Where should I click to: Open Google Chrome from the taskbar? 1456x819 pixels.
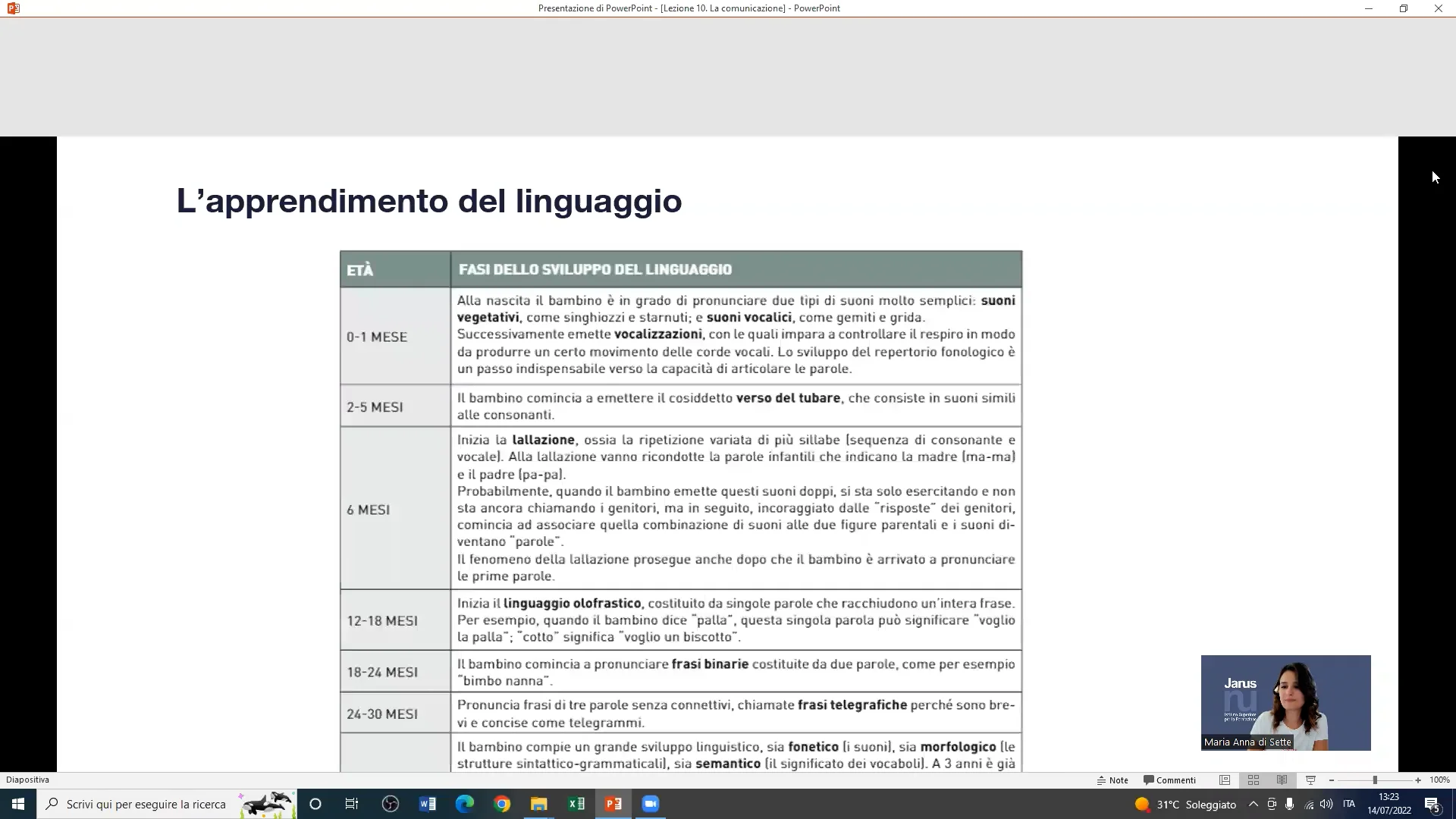coord(502,804)
